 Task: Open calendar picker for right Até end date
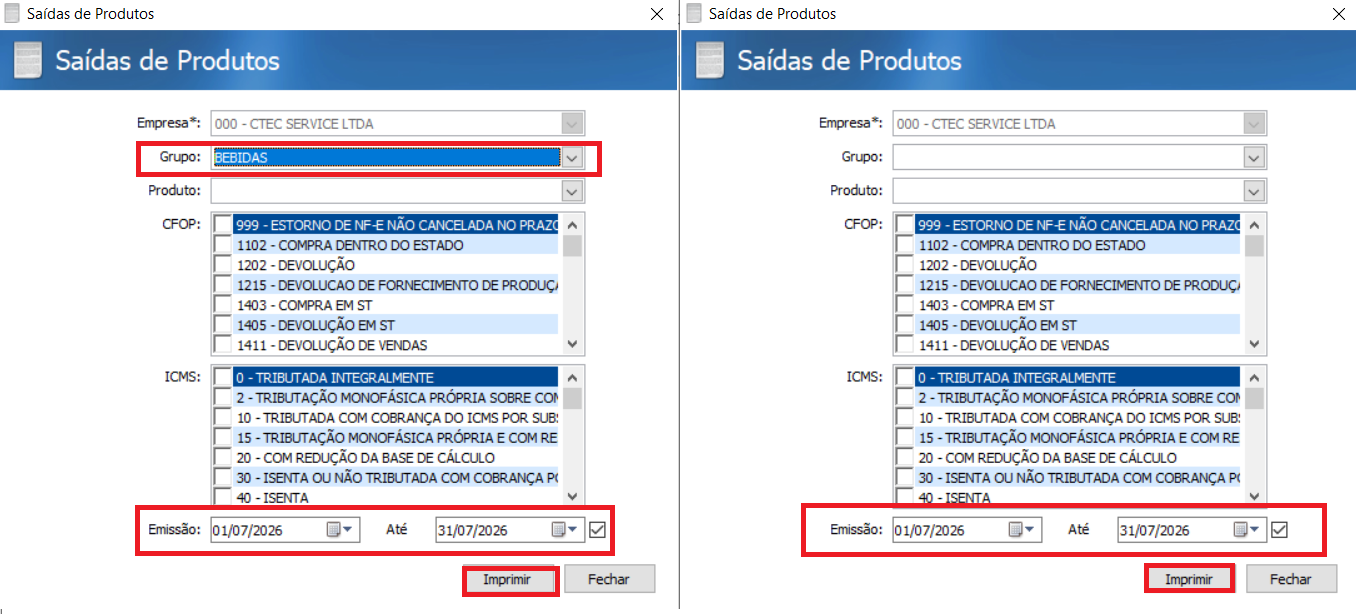click(1248, 530)
